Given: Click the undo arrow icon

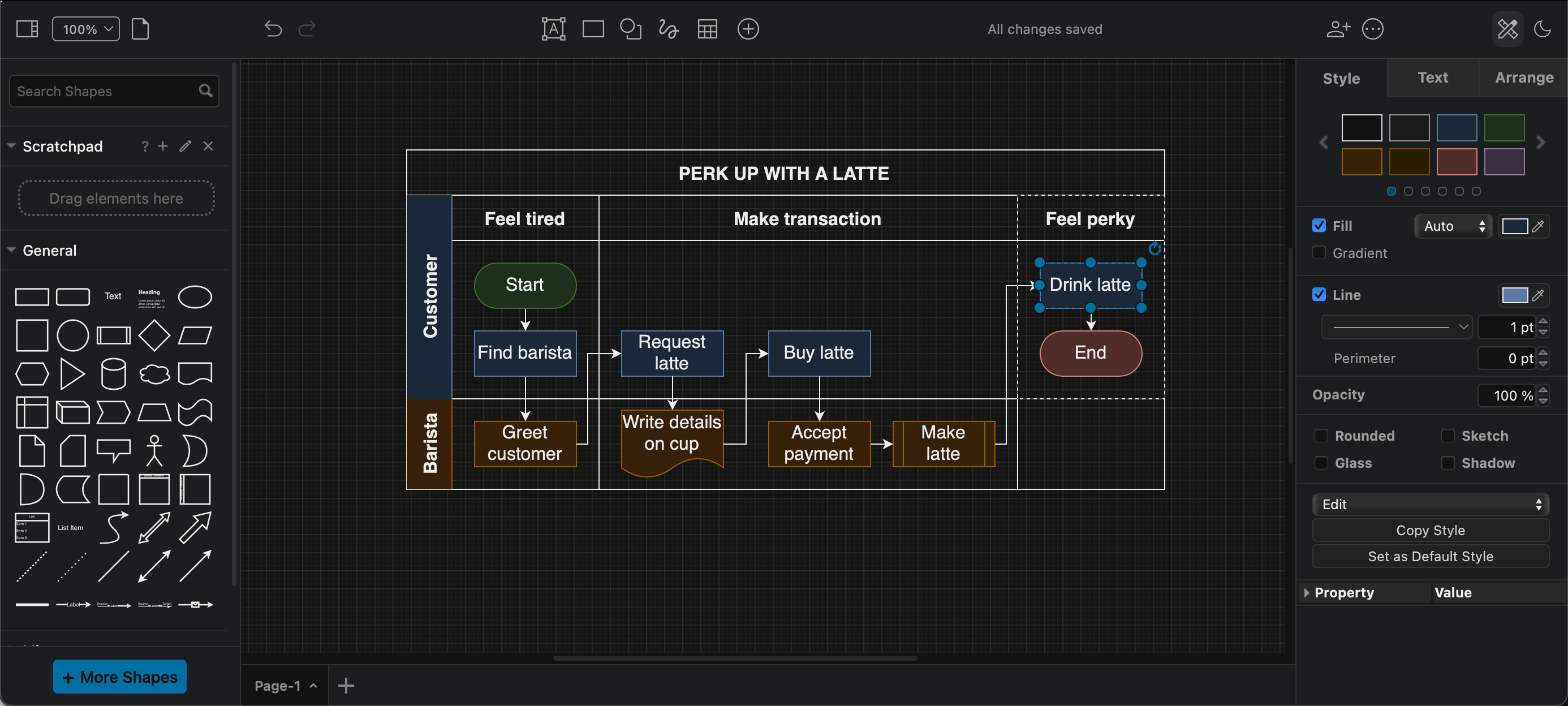Looking at the screenshot, I should point(275,28).
